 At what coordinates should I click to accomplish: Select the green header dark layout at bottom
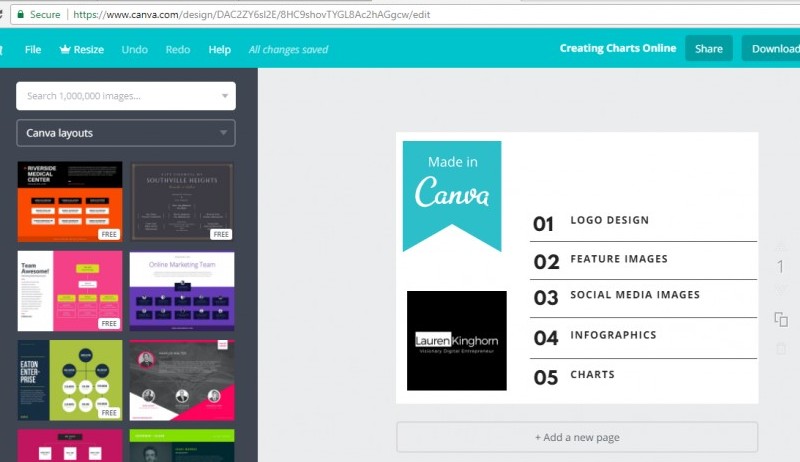point(182,446)
